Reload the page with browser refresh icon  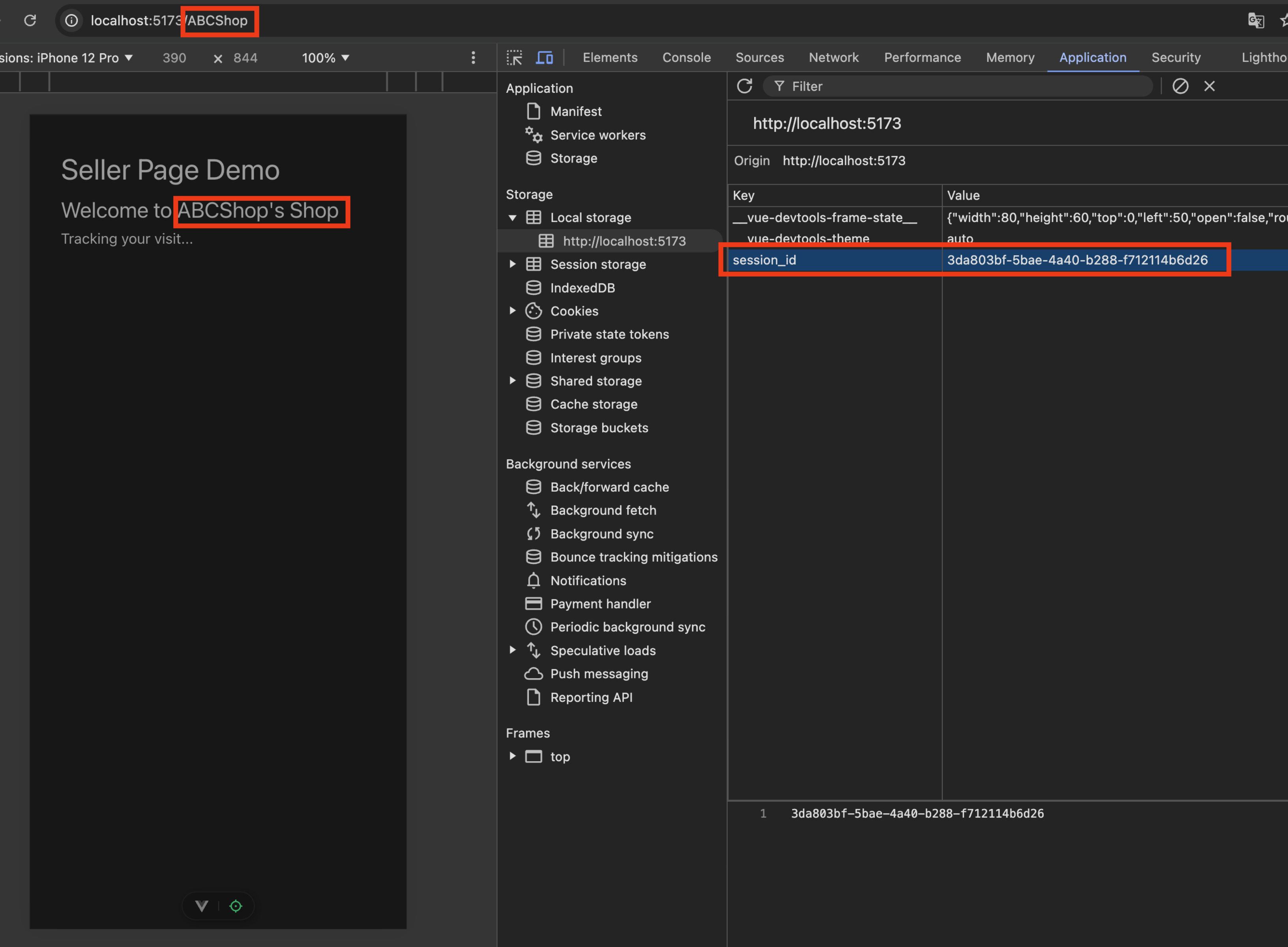point(30,21)
